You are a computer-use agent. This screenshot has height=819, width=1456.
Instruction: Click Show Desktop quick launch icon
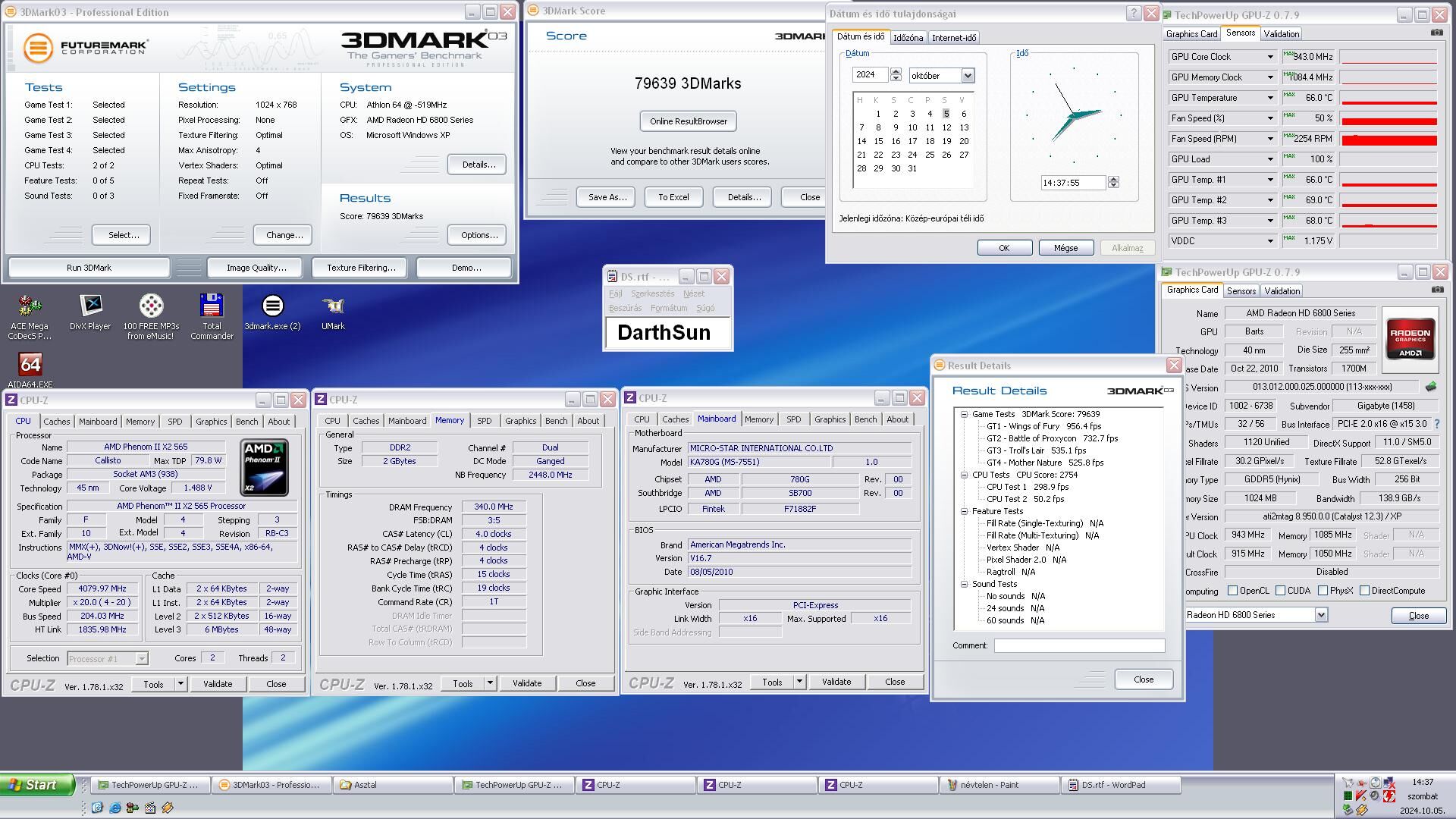pos(97,808)
